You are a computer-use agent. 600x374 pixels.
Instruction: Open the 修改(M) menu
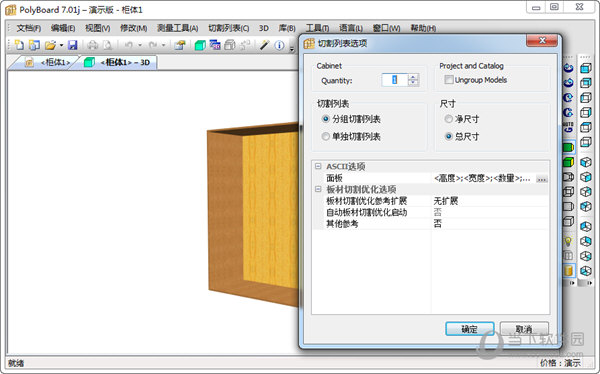click(134, 28)
